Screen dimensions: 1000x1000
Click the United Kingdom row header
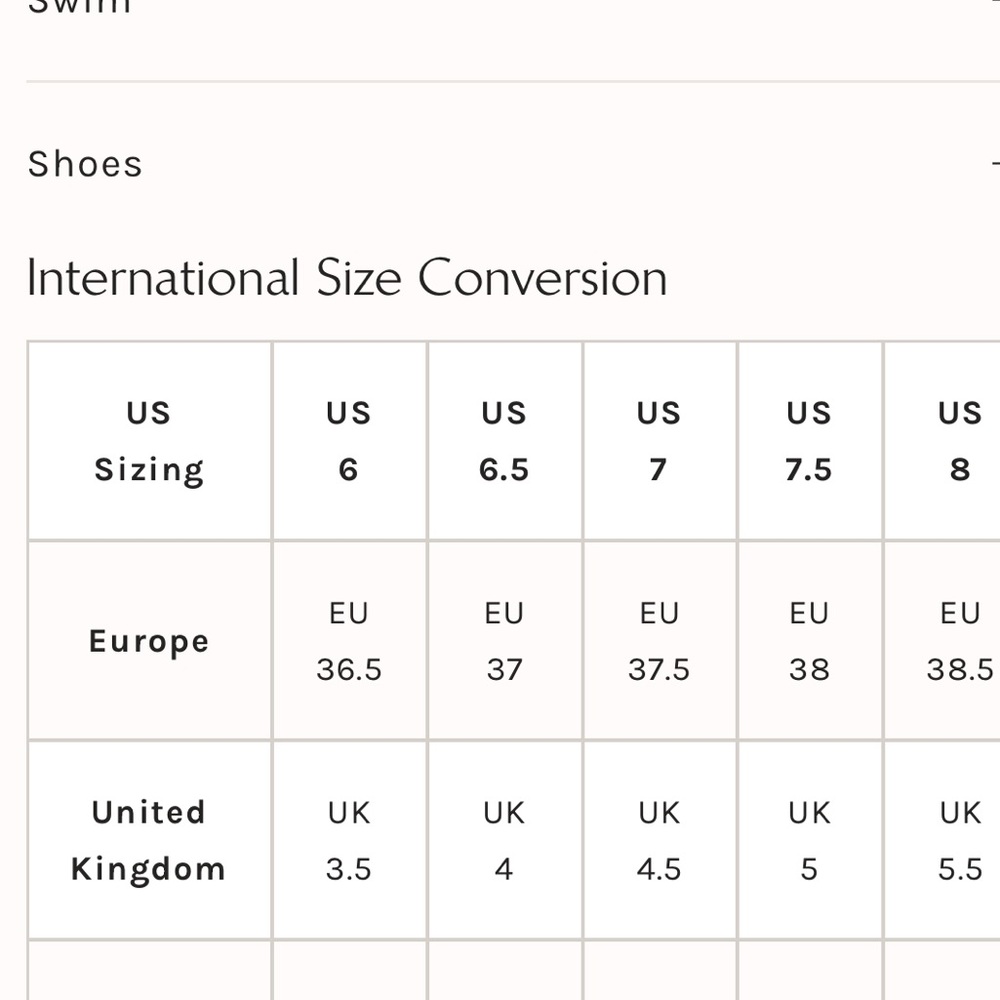149,840
